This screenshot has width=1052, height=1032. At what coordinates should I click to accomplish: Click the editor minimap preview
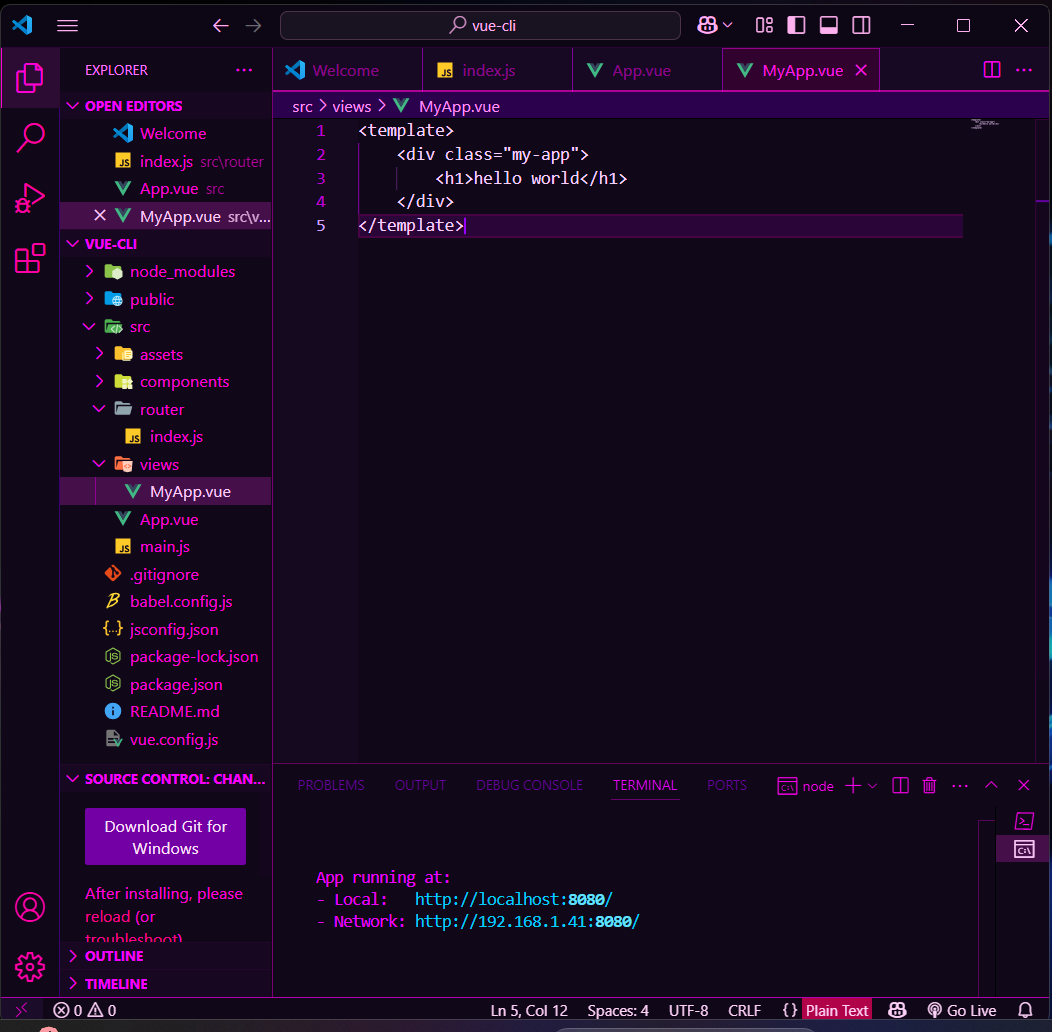(x=984, y=124)
